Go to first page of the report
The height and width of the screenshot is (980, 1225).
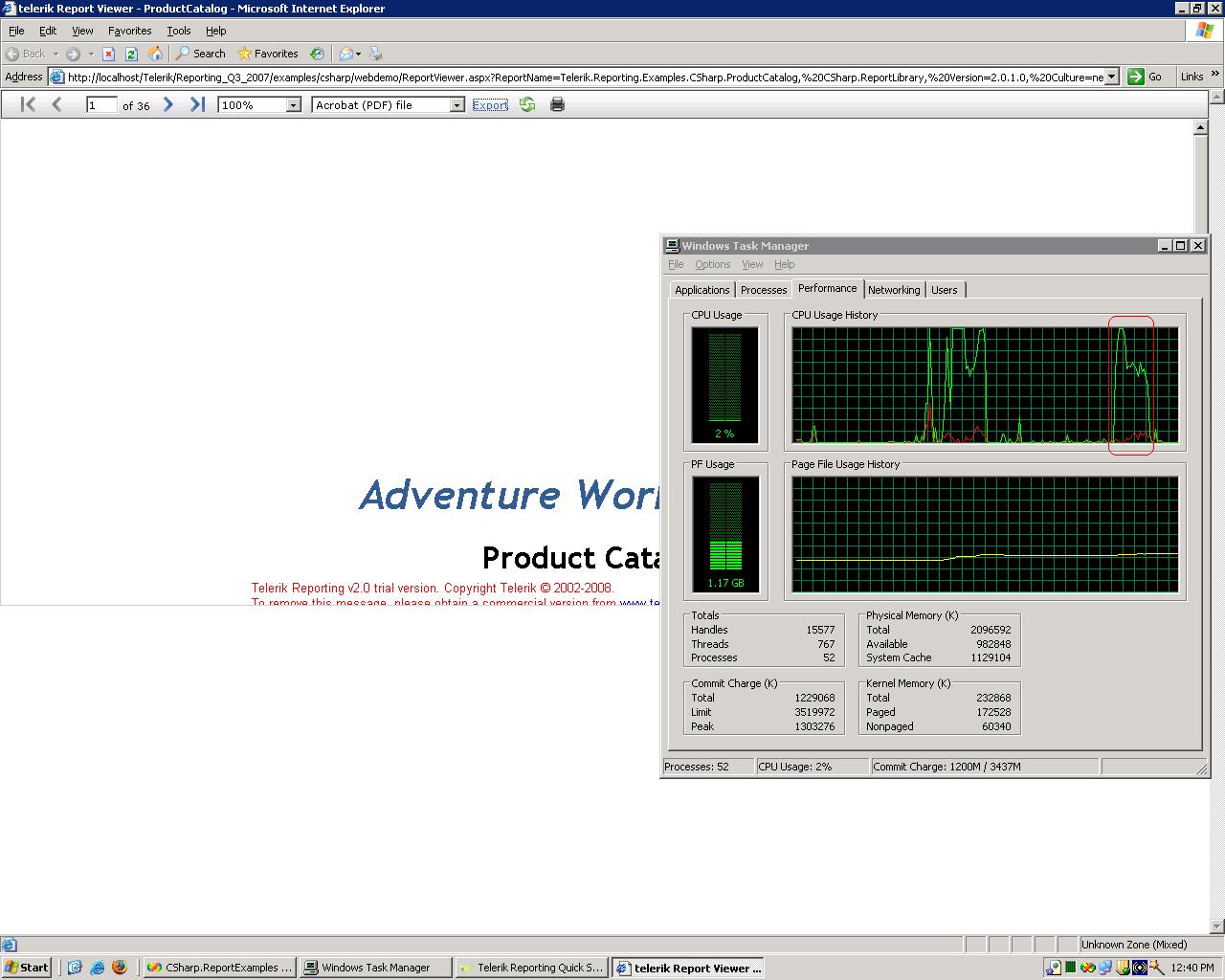coord(28,104)
